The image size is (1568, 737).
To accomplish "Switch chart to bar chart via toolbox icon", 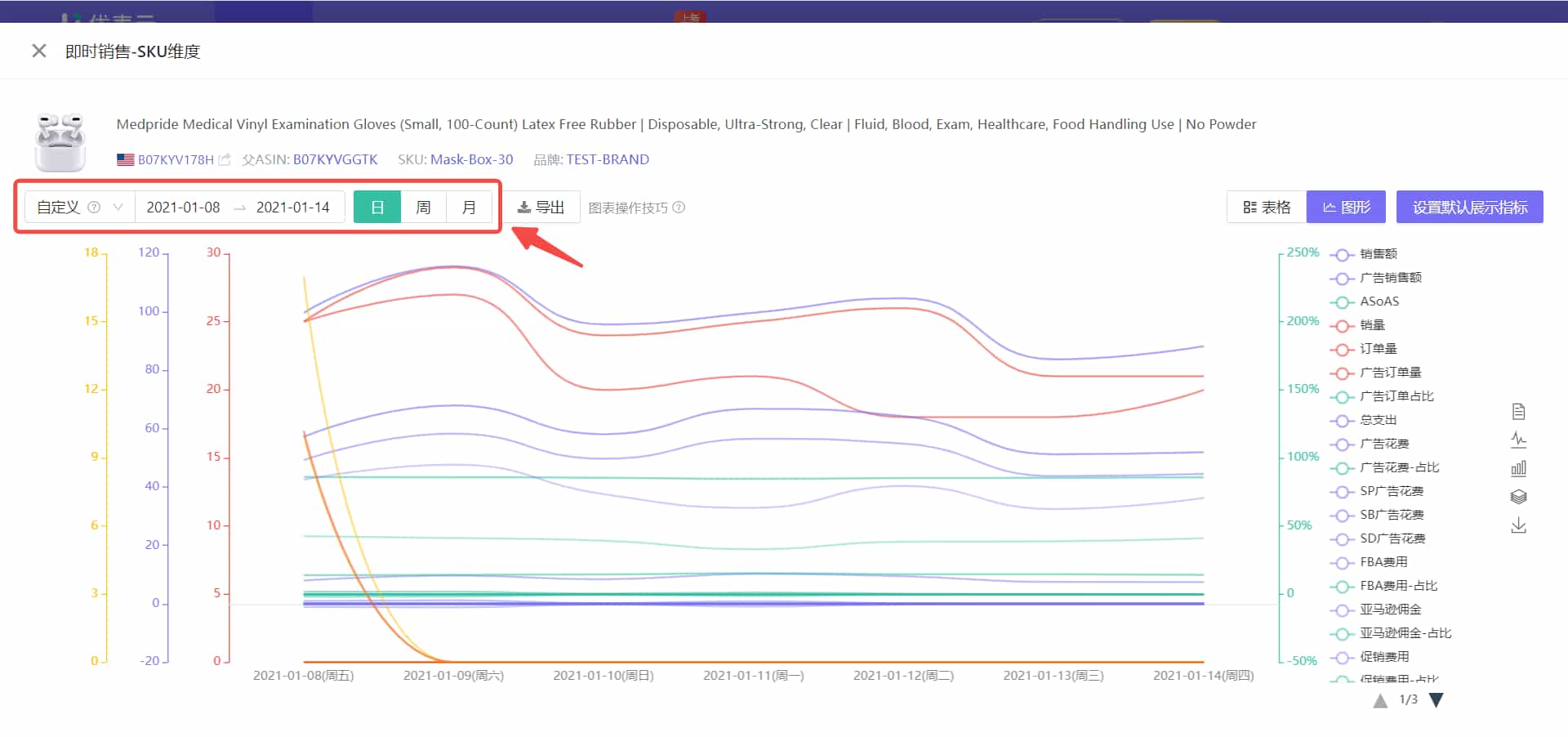I will point(1518,469).
